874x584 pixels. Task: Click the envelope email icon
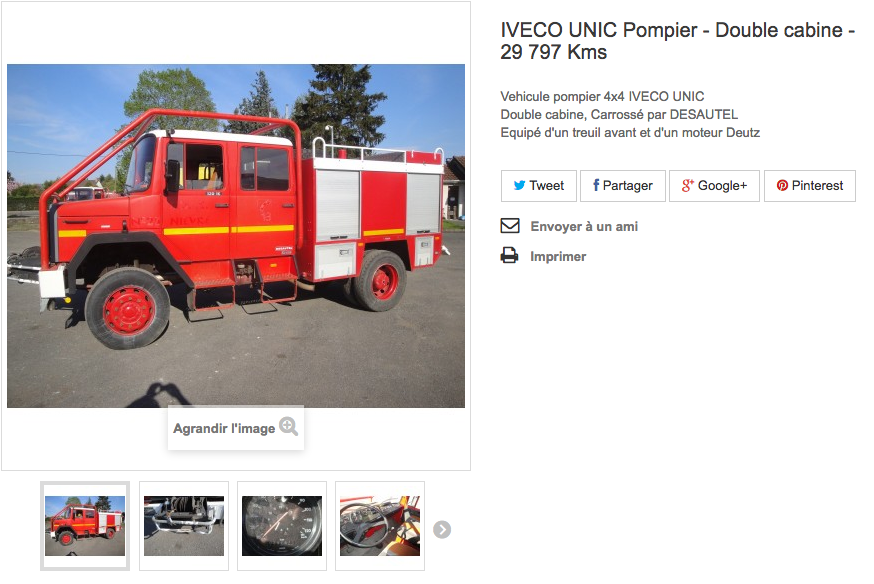click(x=510, y=226)
